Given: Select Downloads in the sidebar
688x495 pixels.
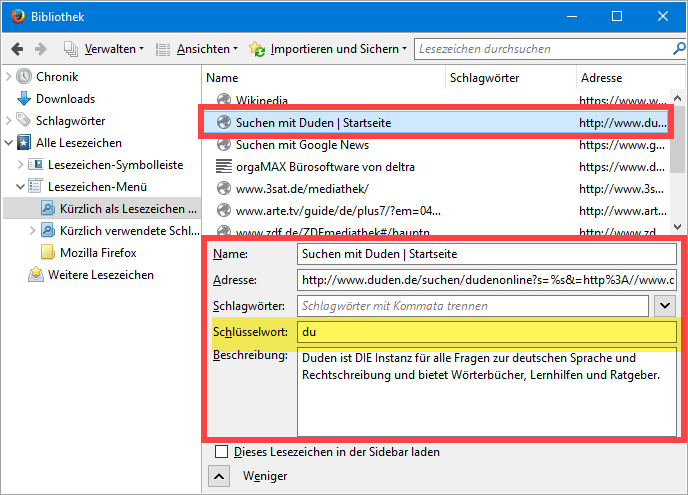Looking at the screenshot, I should click(65, 99).
